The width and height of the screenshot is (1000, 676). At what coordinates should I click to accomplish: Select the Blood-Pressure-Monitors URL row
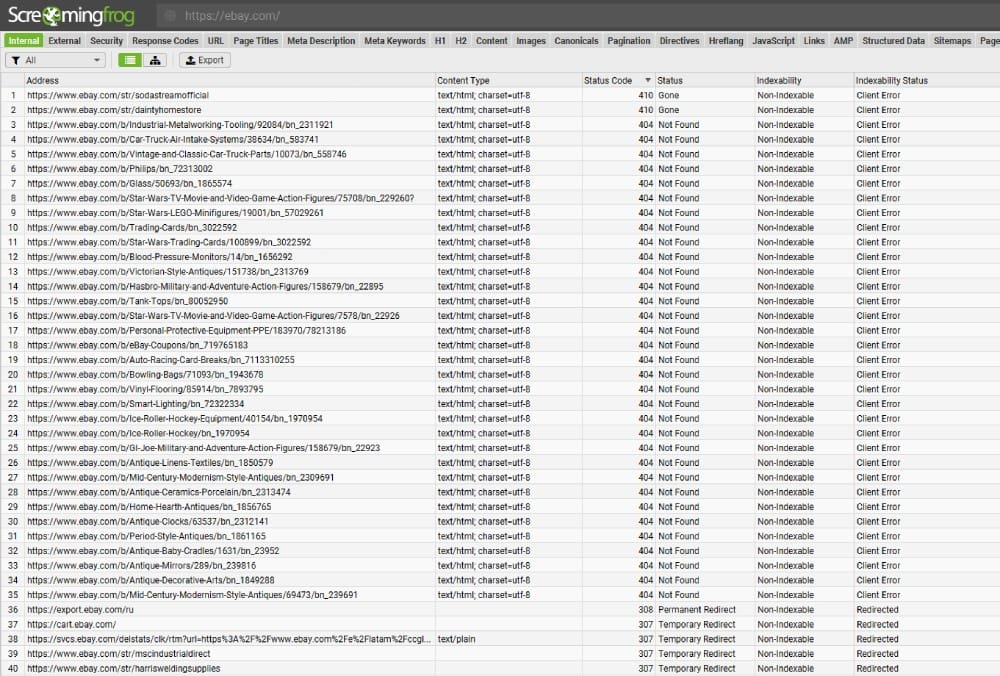(x=159, y=256)
